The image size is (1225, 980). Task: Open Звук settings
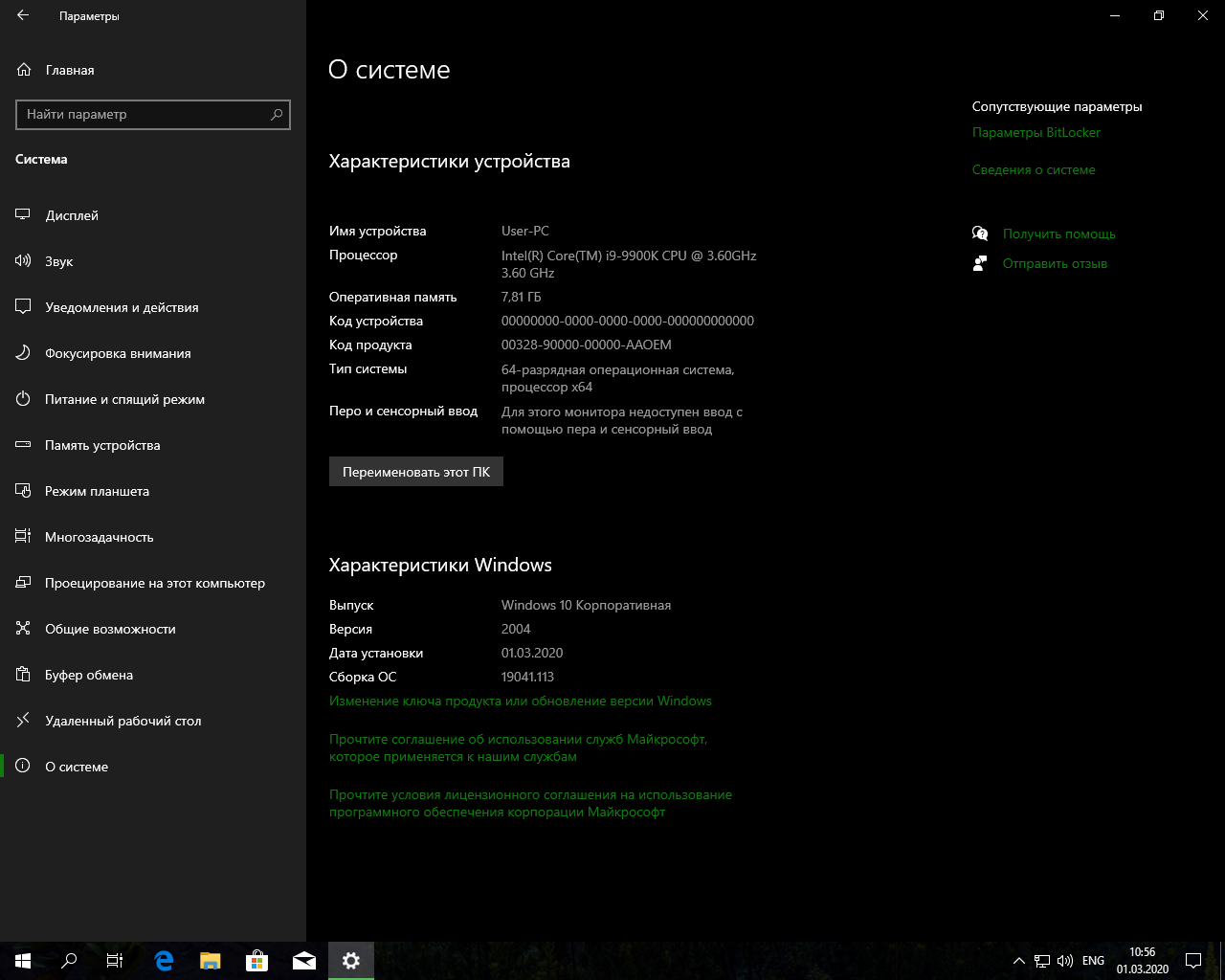(153, 261)
